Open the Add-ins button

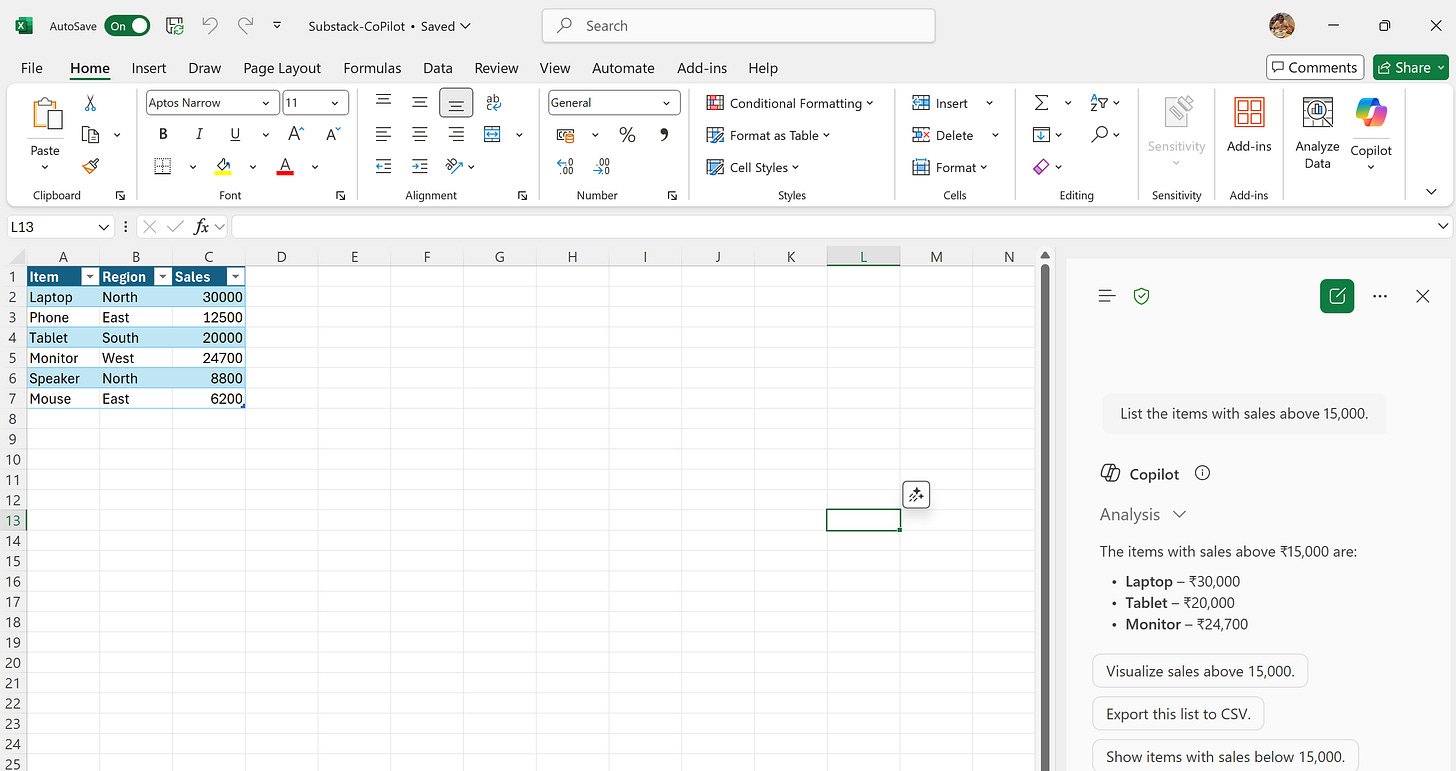[x=1249, y=126]
